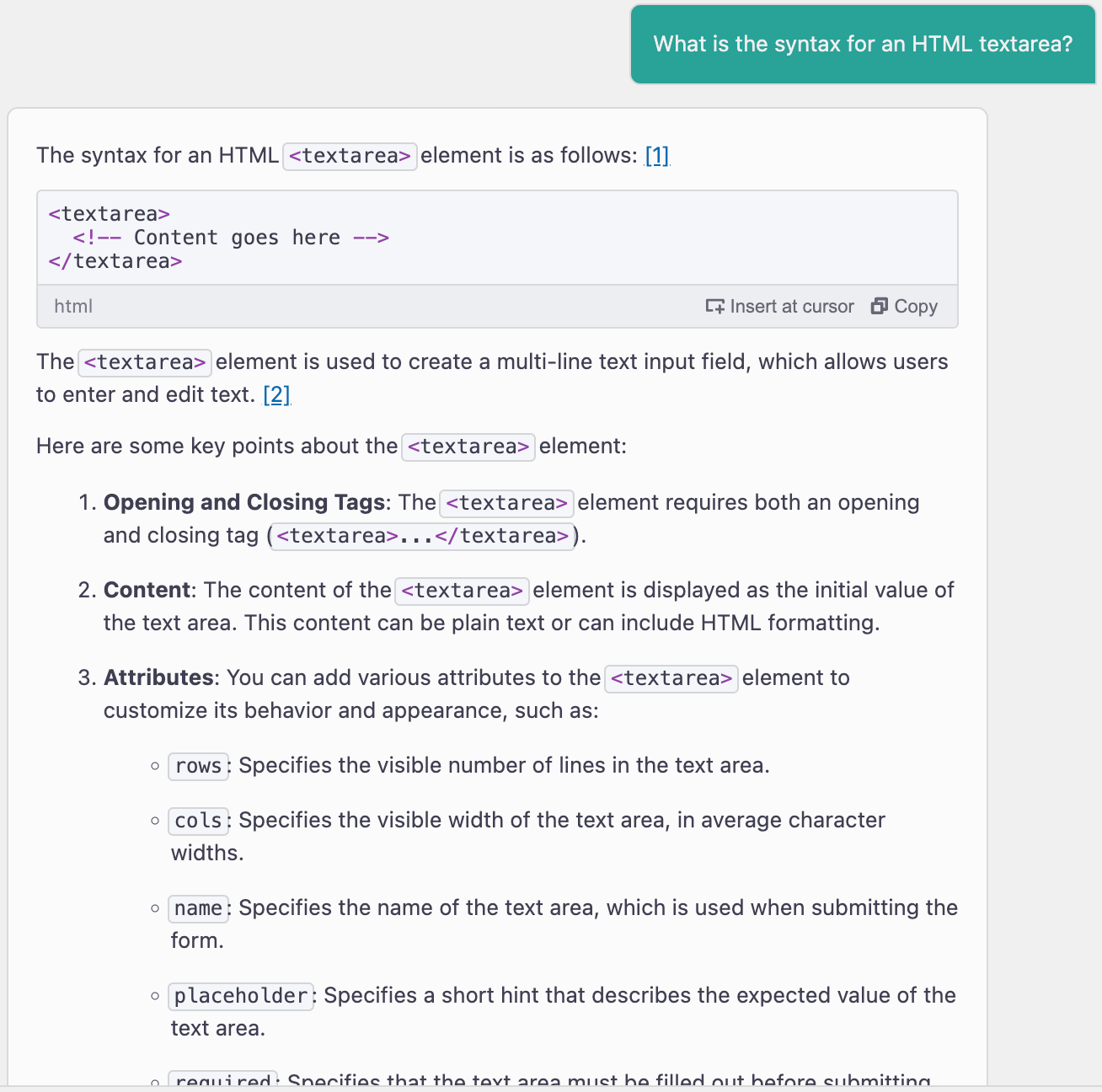Click the <textarea> chip before 'element:' in key points
The image size is (1102, 1092).
tap(468, 447)
